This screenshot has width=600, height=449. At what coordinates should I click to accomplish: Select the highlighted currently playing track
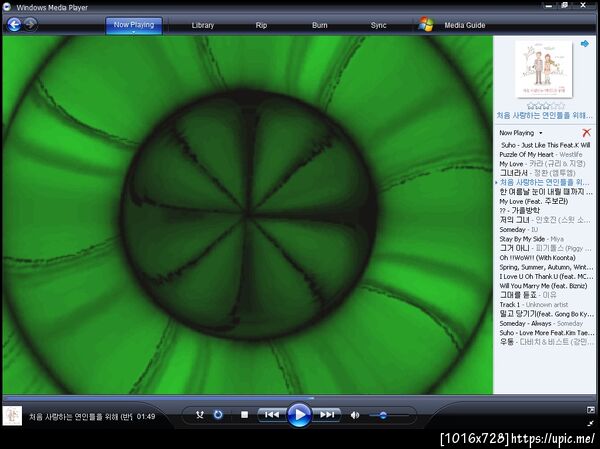545,183
